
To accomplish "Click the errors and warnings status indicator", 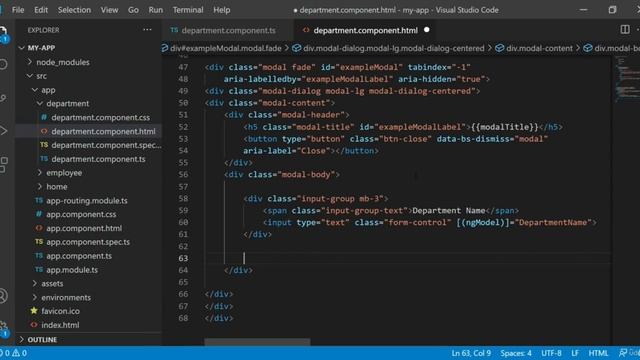I will click(15, 353).
